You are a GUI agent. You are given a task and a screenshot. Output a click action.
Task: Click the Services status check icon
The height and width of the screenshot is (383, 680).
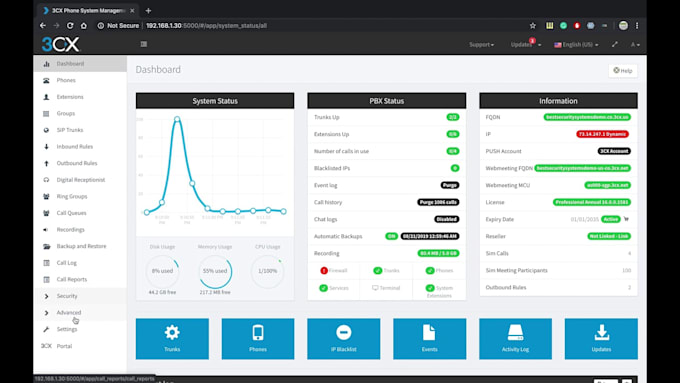(324, 288)
